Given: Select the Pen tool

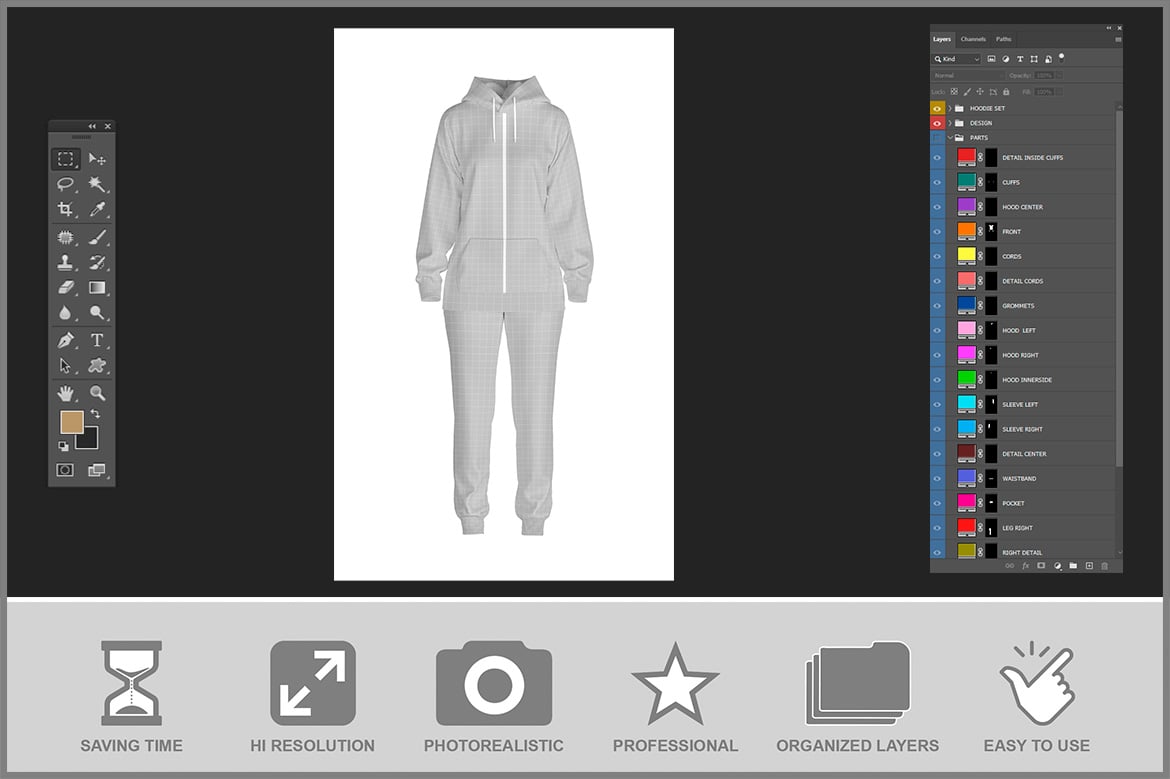Looking at the screenshot, I should (66, 340).
